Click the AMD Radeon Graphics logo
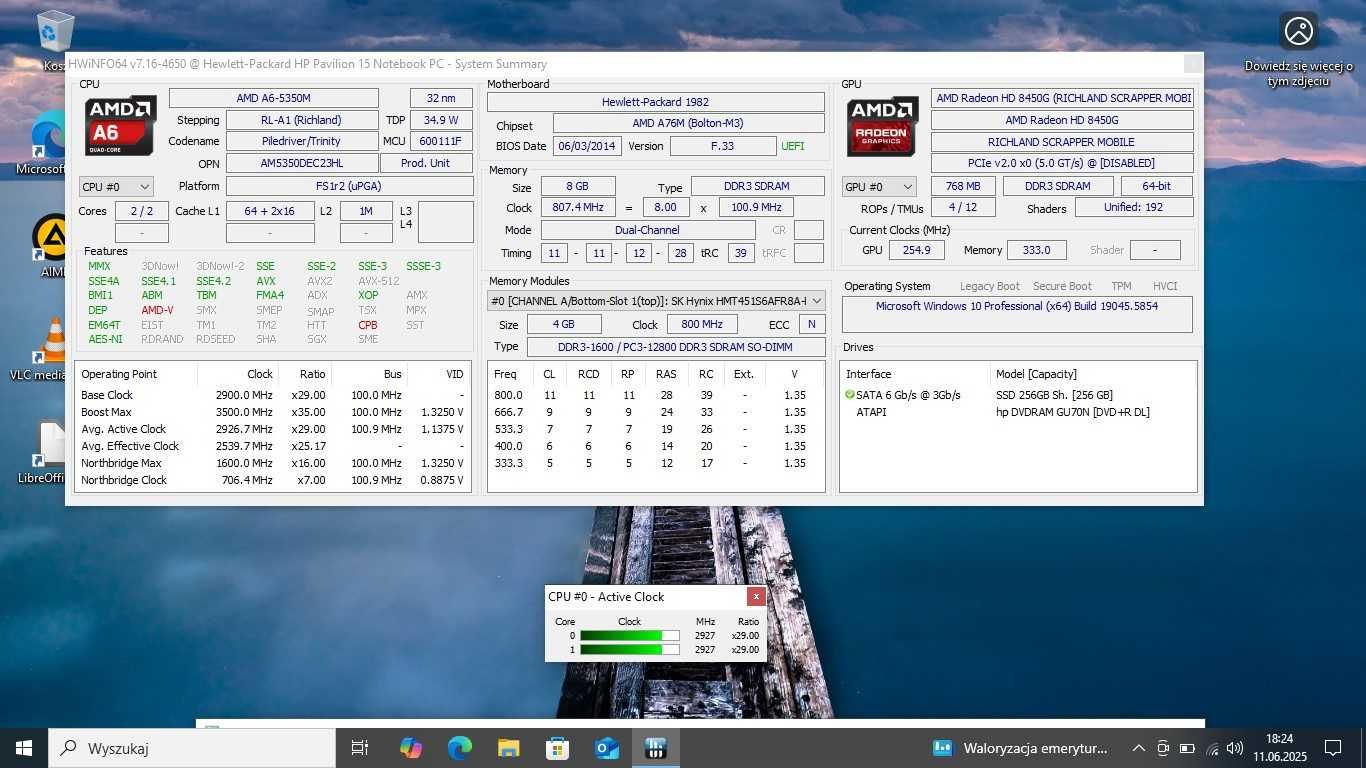The height and width of the screenshot is (768, 1366). point(883,126)
